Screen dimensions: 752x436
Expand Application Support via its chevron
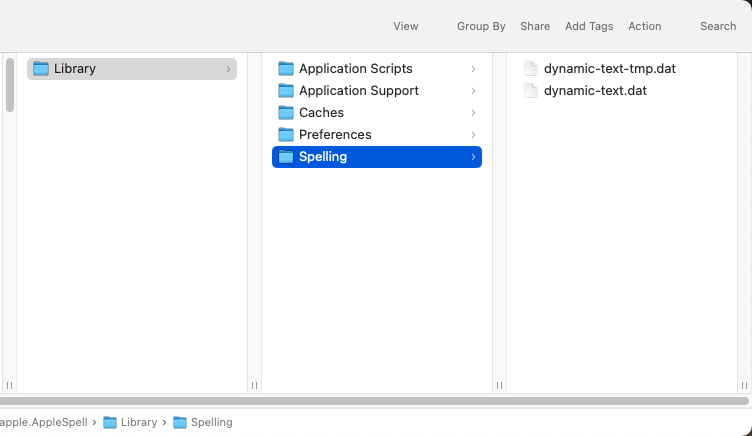pos(473,91)
